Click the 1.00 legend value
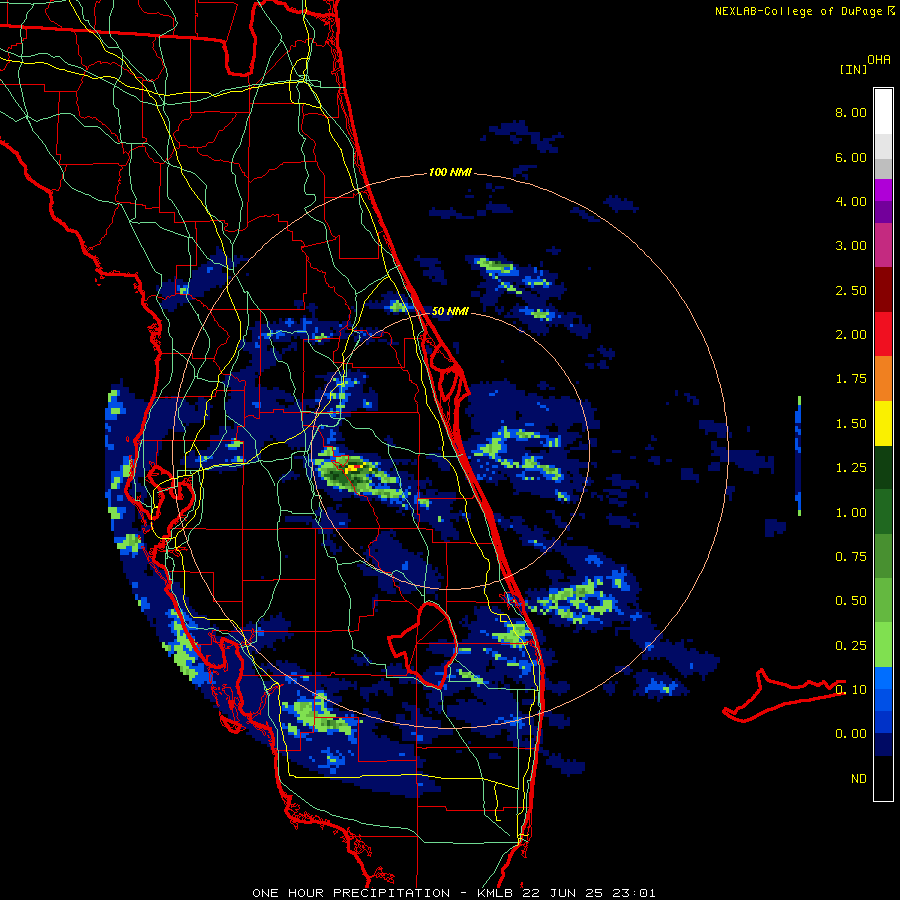900x900 pixels. 851,513
